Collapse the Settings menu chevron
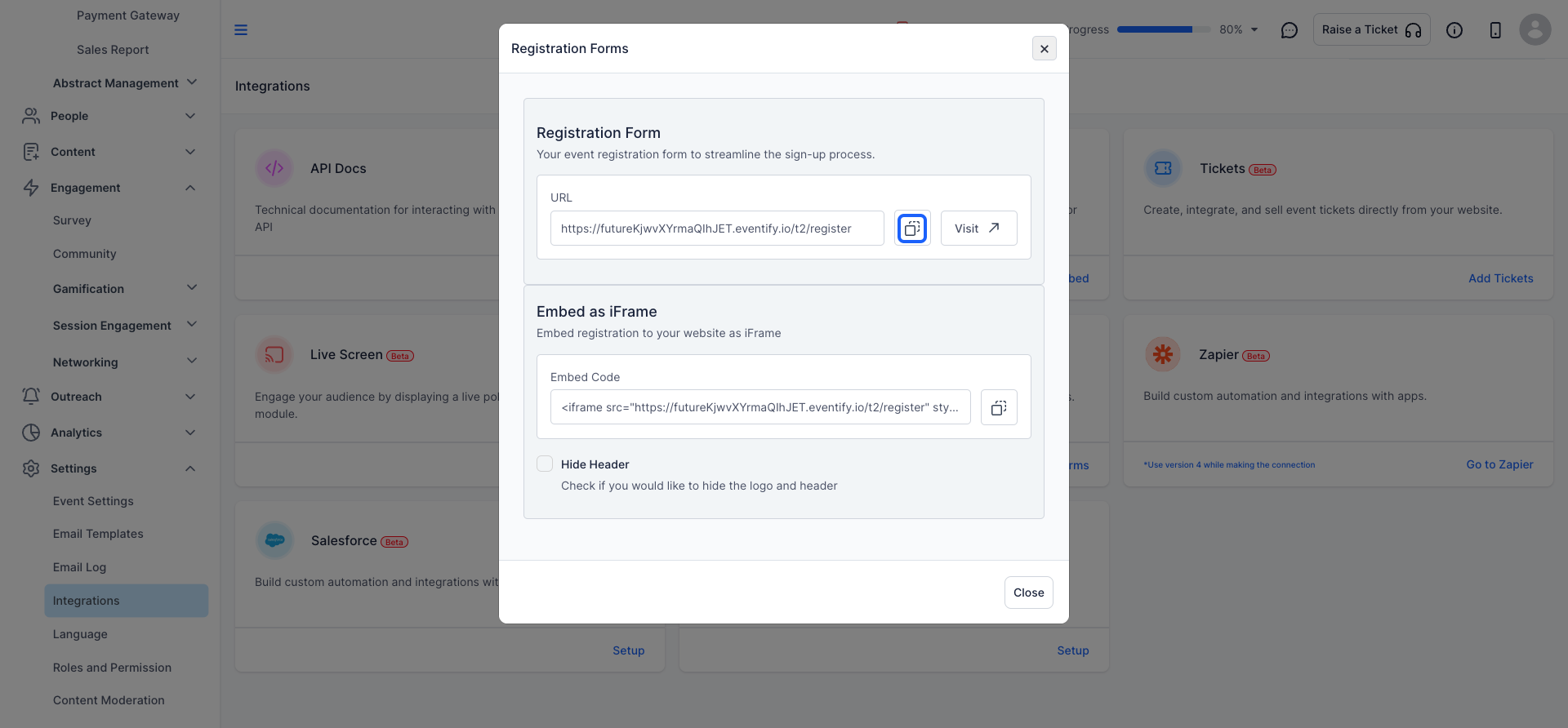 [x=190, y=468]
